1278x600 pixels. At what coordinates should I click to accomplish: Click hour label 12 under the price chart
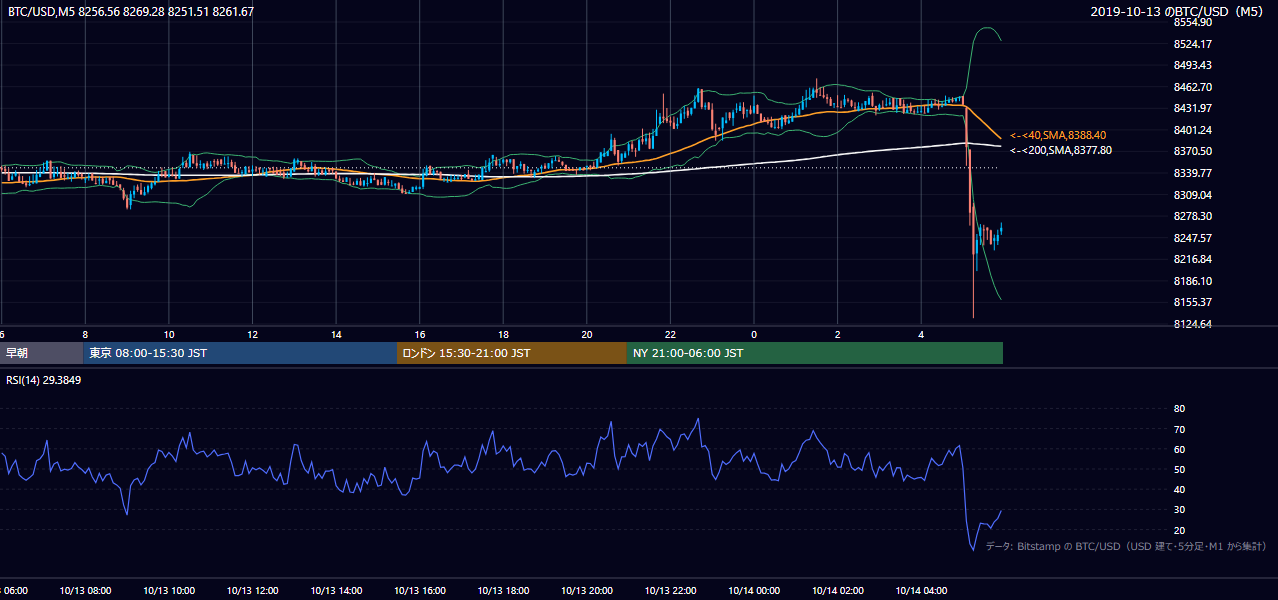click(x=253, y=334)
